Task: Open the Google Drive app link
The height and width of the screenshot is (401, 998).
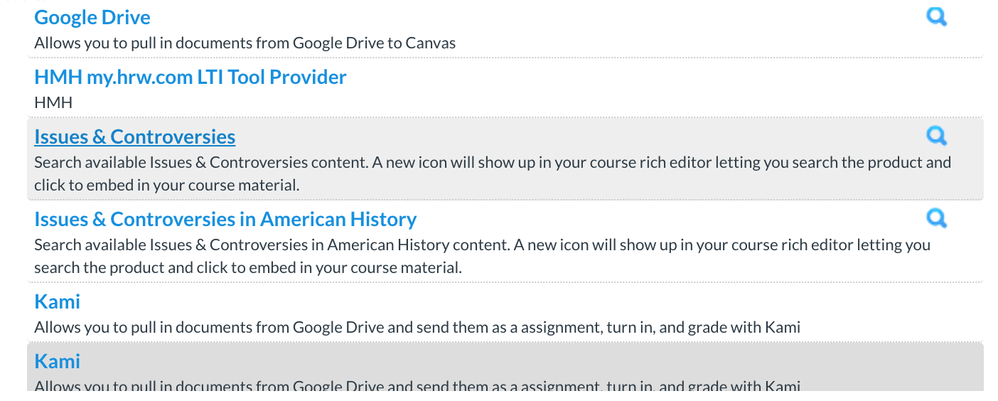Action: (92, 17)
